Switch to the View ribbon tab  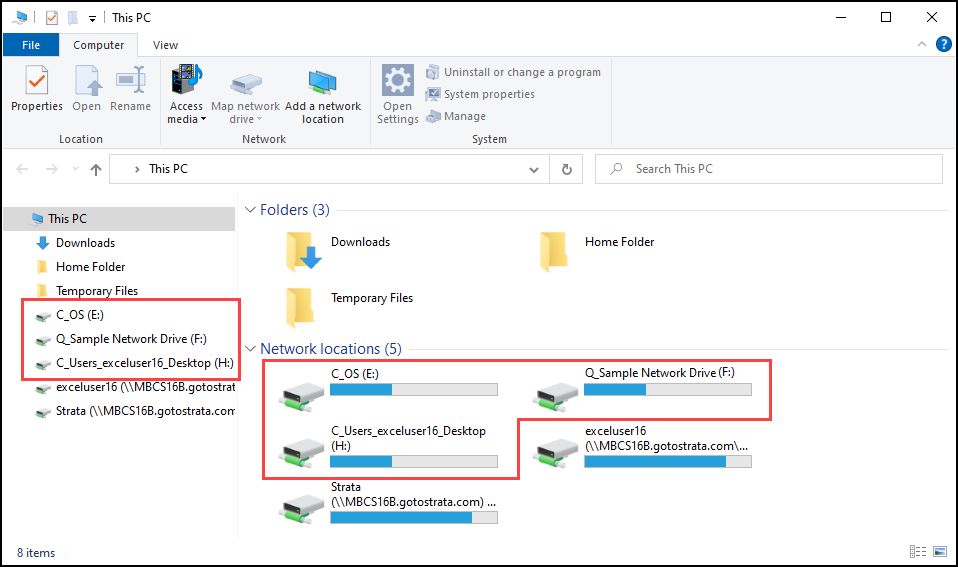click(165, 45)
